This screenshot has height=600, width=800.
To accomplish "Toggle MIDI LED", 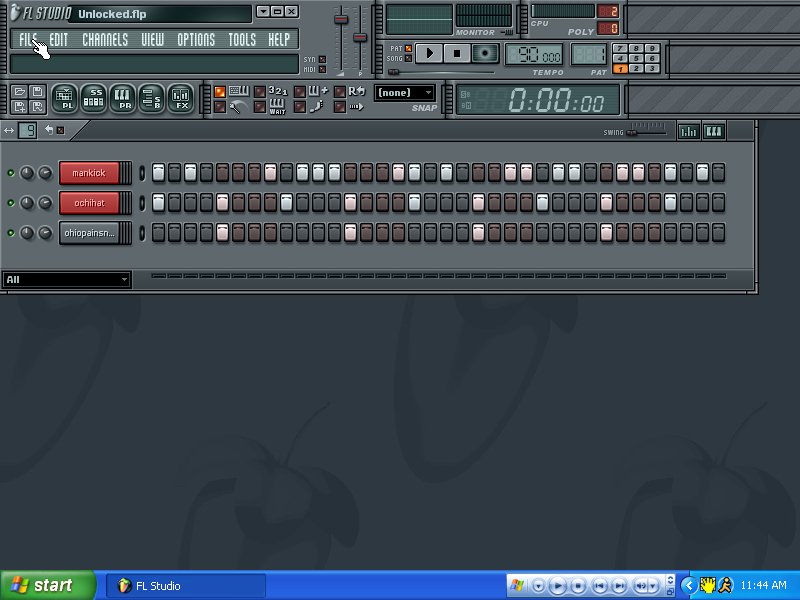I will [x=322, y=69].
